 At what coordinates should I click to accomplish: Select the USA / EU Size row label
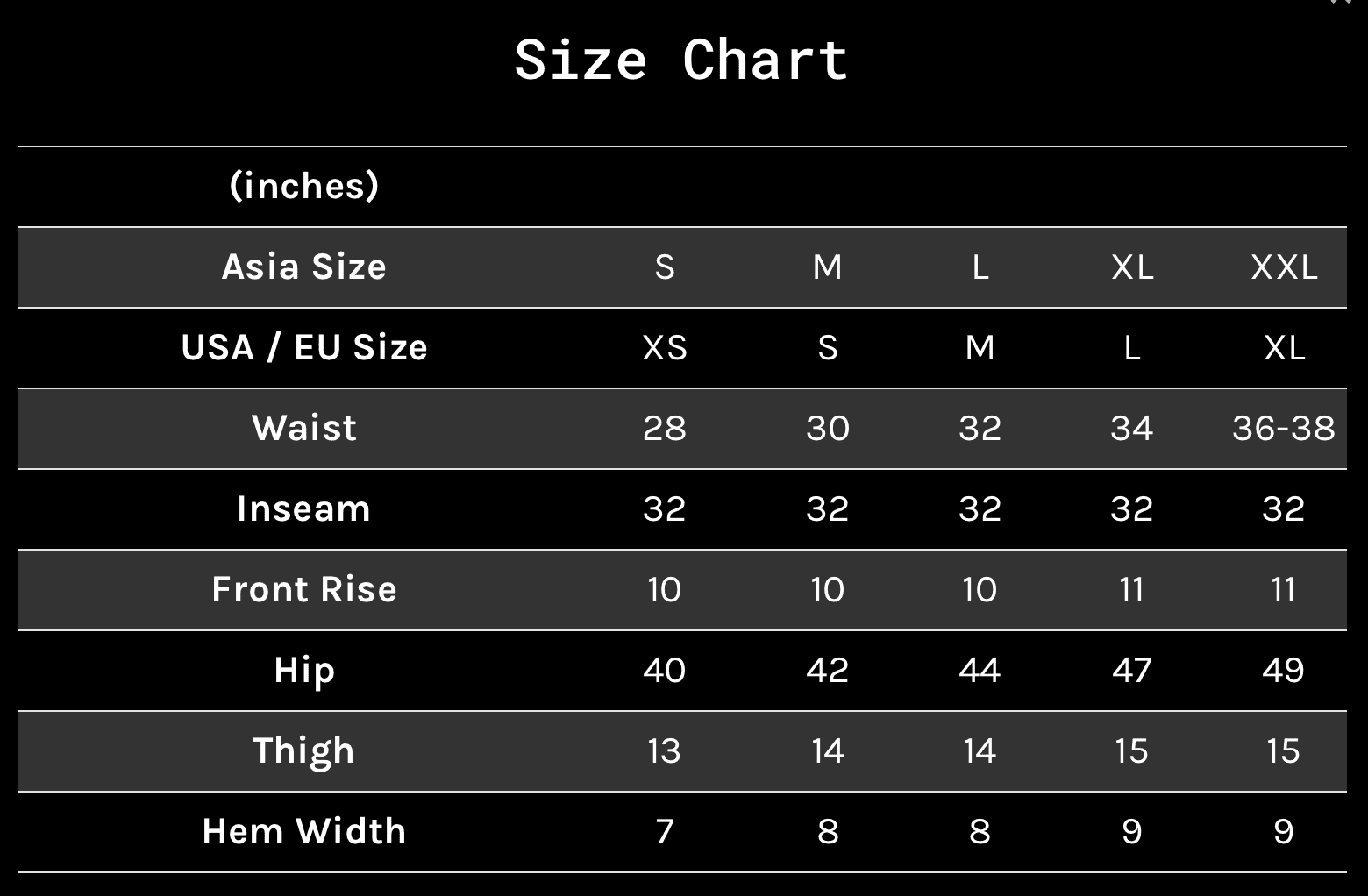tap(304, 347)
